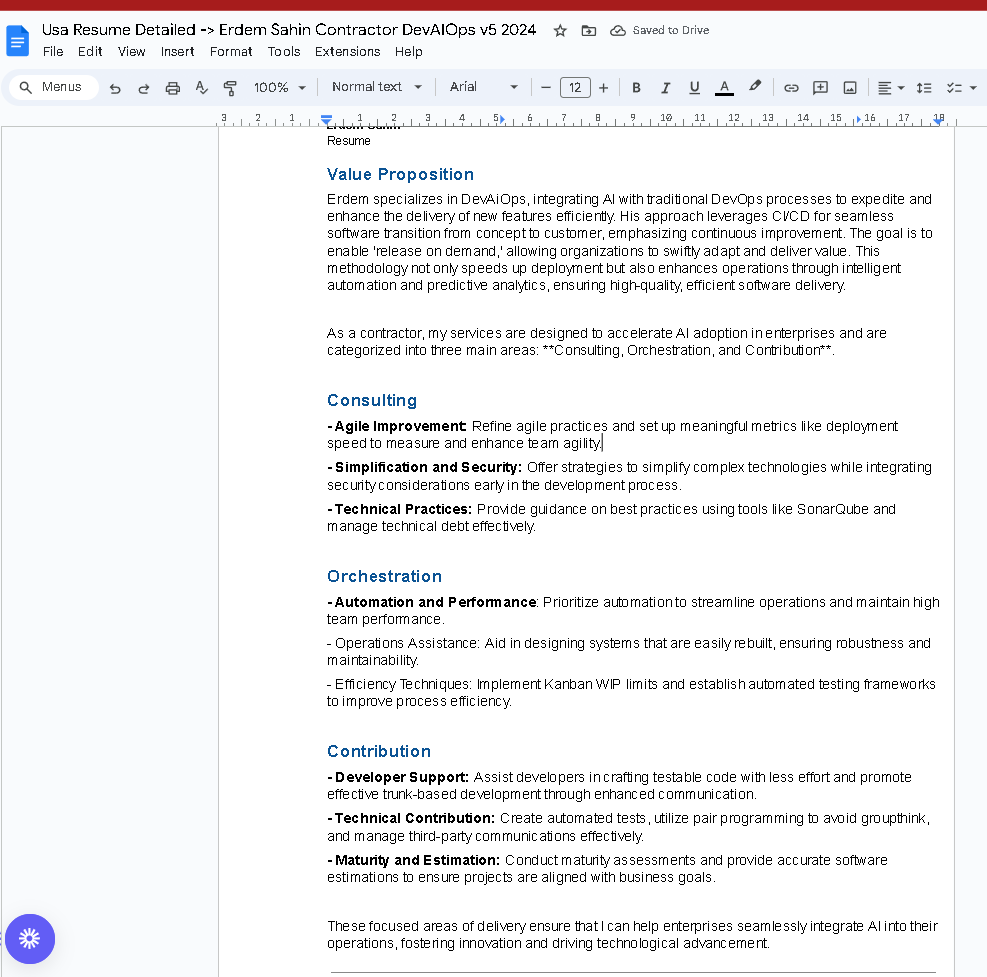Expand the checklist options arrow

[x=973, y=88]
